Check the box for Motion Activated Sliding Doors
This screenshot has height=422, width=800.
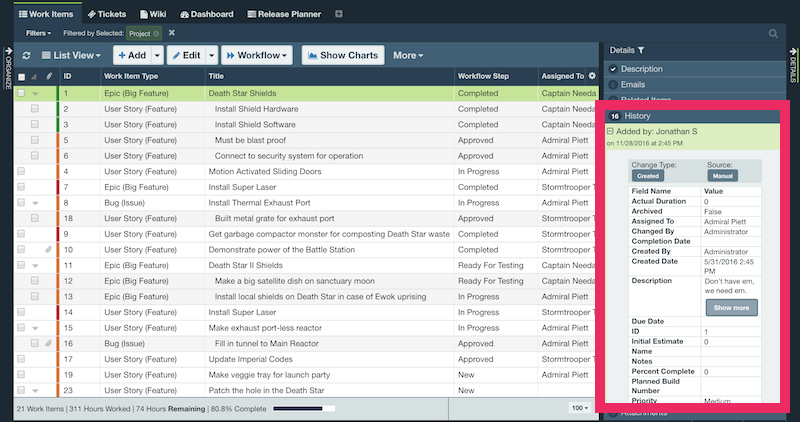tap(21, 171)
